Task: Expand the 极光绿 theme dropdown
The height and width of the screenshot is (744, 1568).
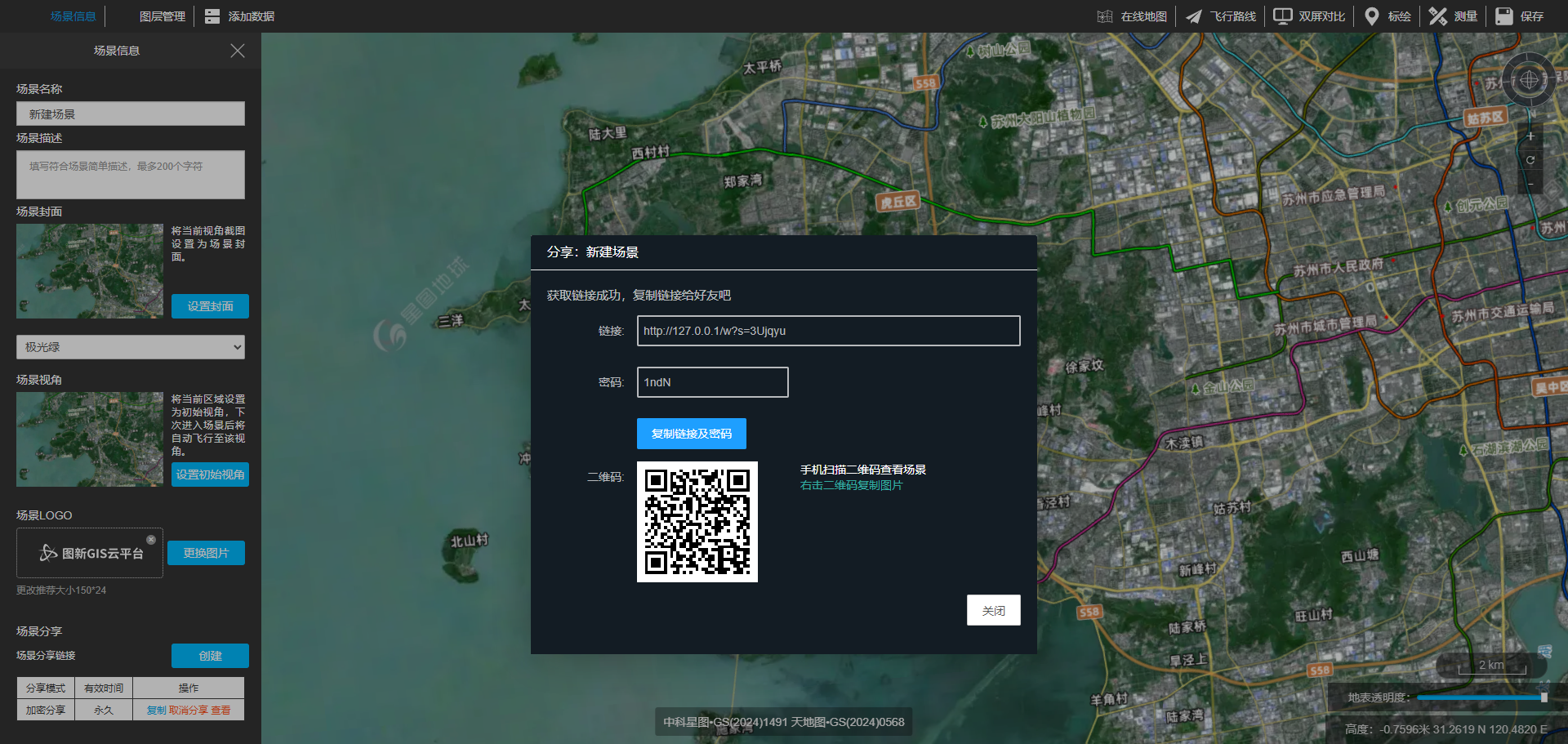Action: [131, 347]
